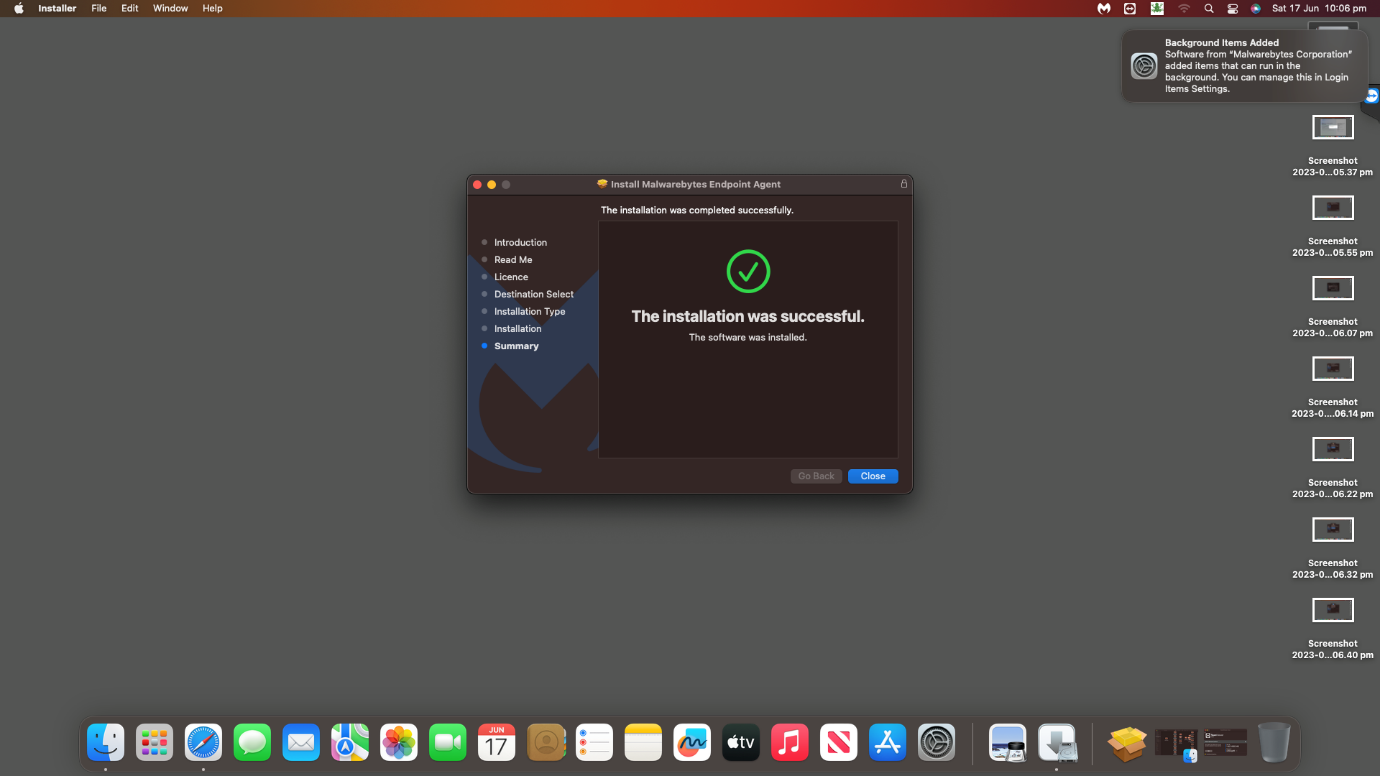Open the File menu

(x=99, y=8)
